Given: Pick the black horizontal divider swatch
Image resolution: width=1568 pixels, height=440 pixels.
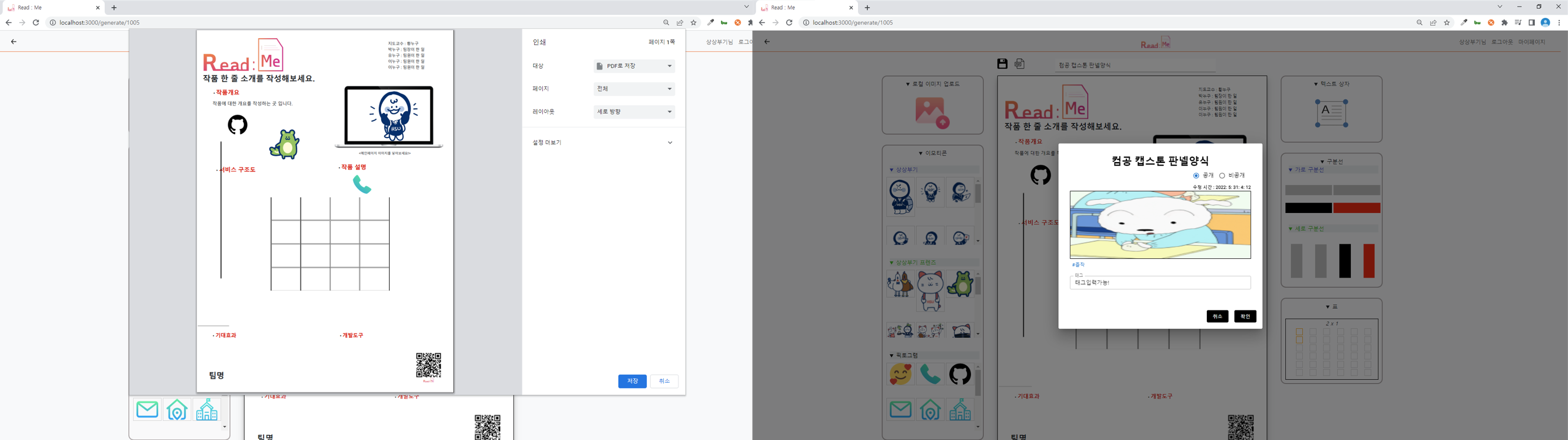Looking at the screenshot, I should pyautogui.click(x=1308, y=208).
